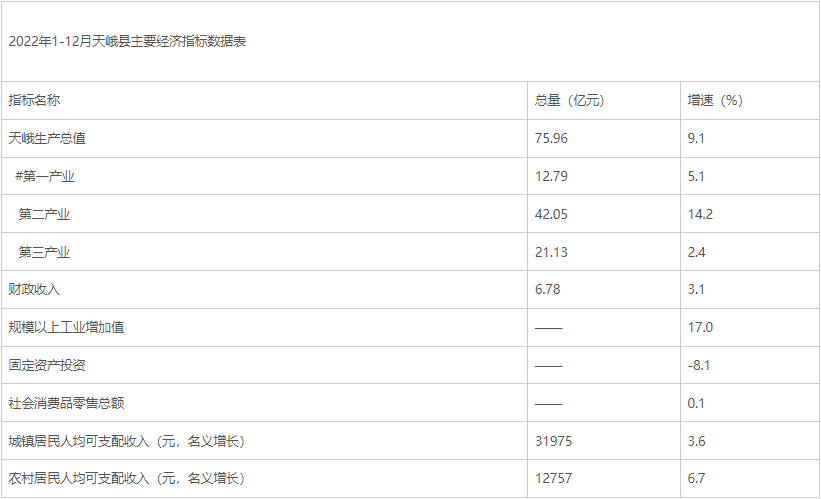Select the 14.2 growth rate cell
Image resolution: width=821 pixels, height=499 pixels.
click(700, 214)
